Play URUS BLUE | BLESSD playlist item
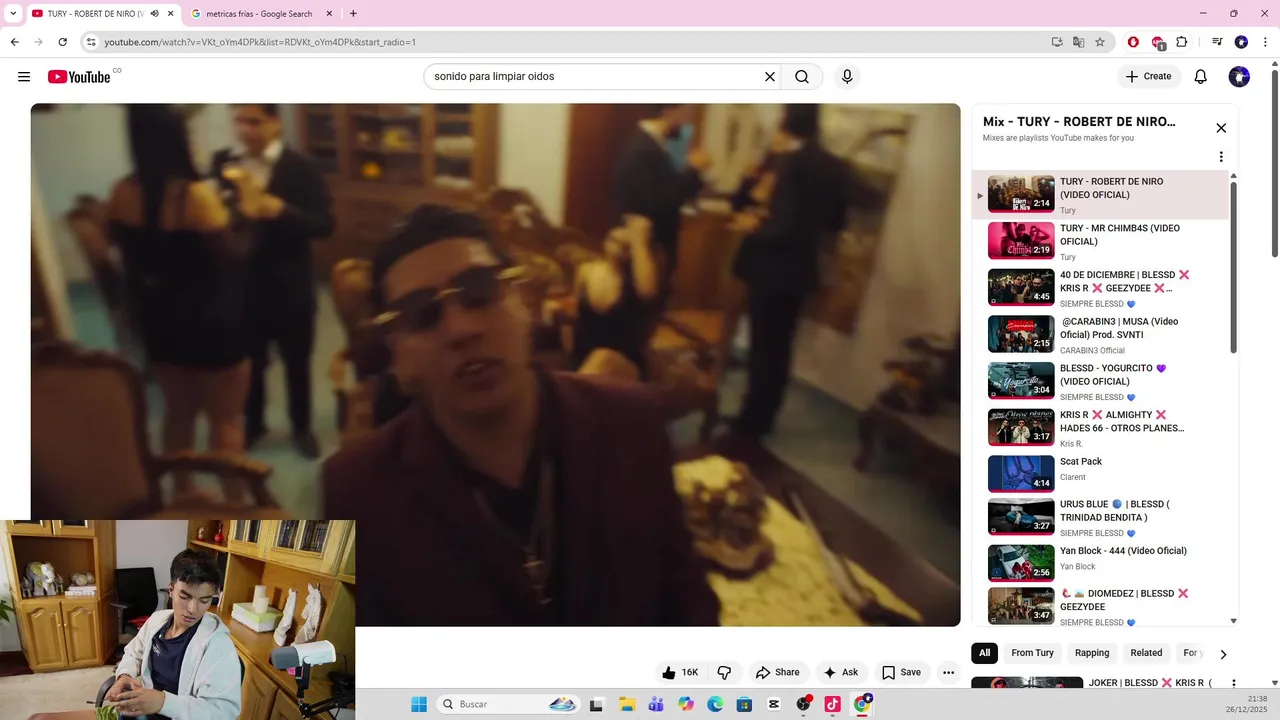The width and height of the screenshot is (1280, 720). 1100,517
